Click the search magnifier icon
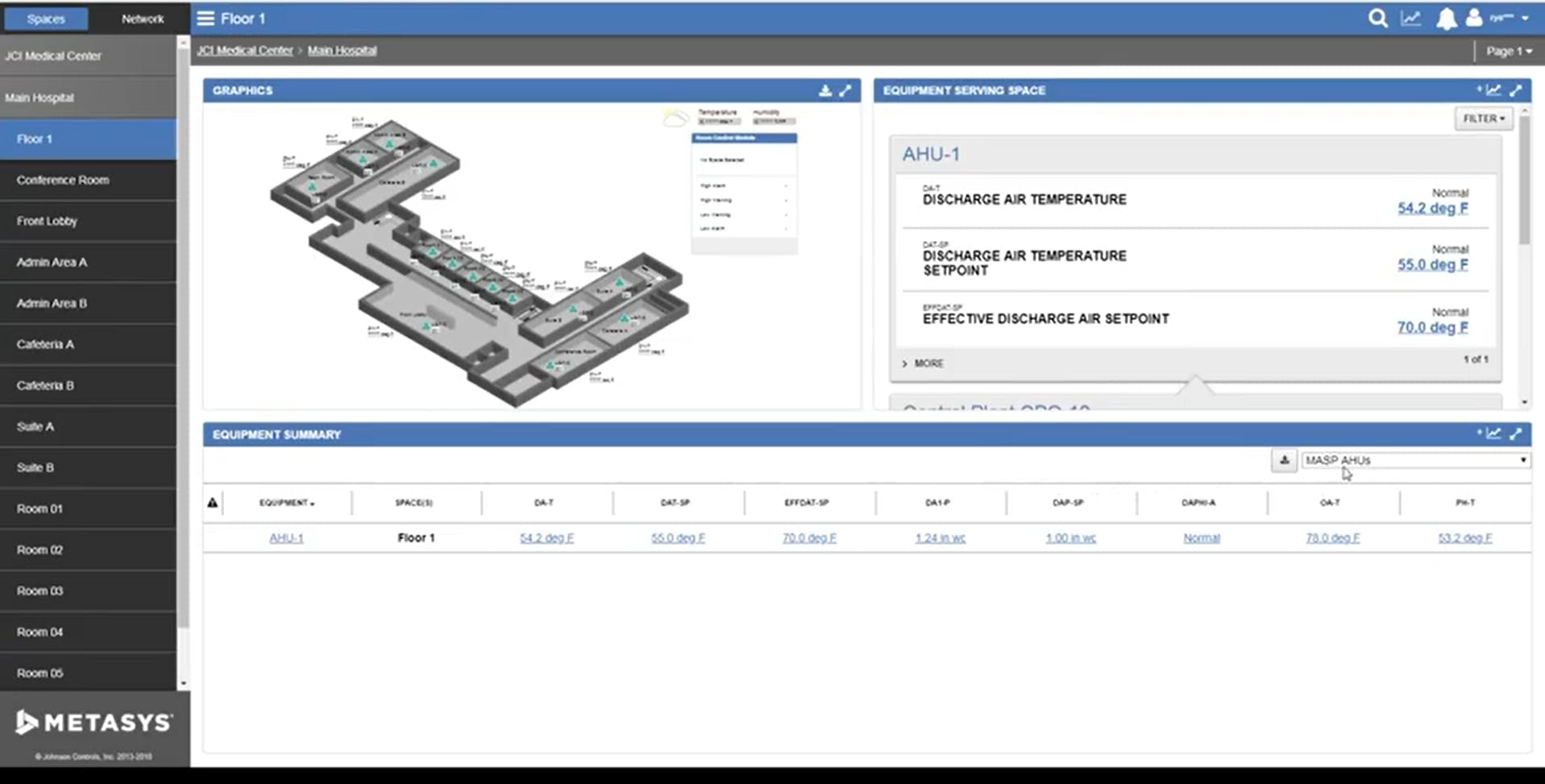This screenshot has height=784, width=1545. [x=1378, y=18]
